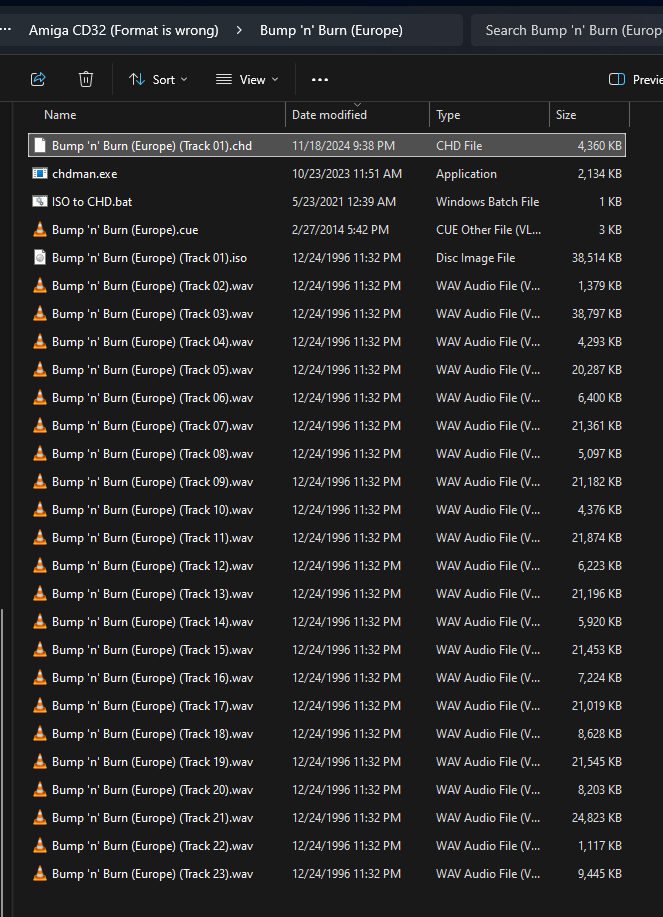Screen dimensions: 663x917
Task: Click the disc image icon of Track 01.iso
Action: click(40, 257)
